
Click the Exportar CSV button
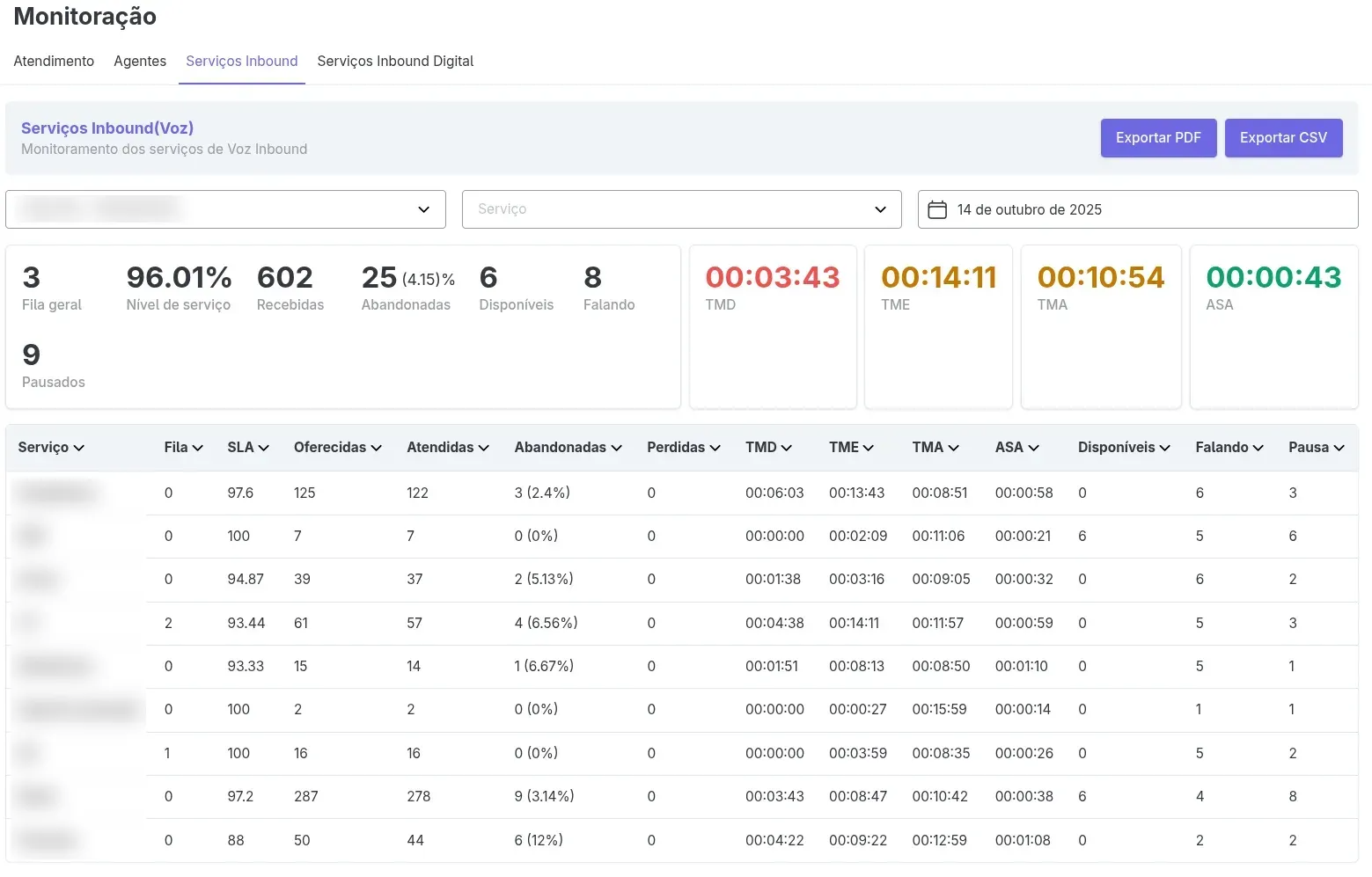(x=1283, y=138)
